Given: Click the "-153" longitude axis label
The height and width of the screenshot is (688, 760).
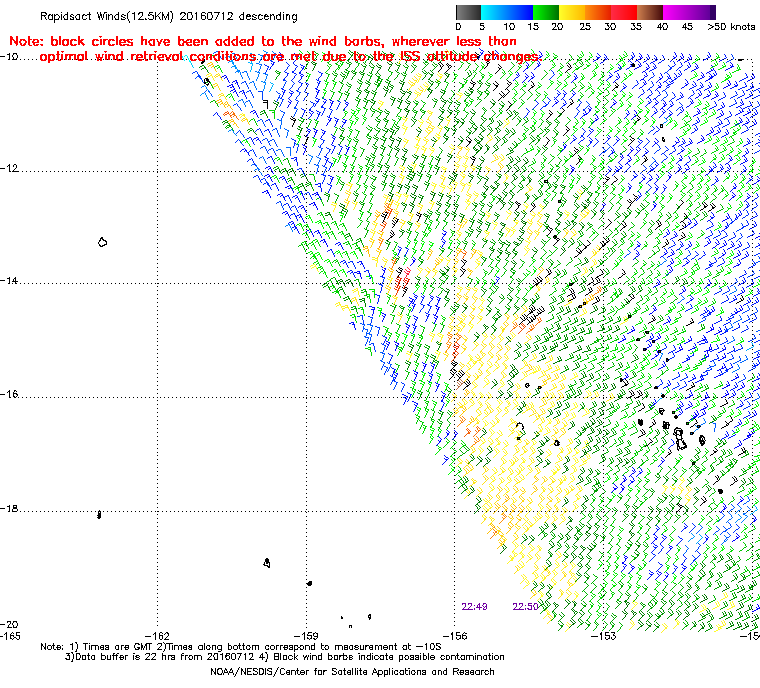Looking at the screenshot, I should tap(603, 636).
